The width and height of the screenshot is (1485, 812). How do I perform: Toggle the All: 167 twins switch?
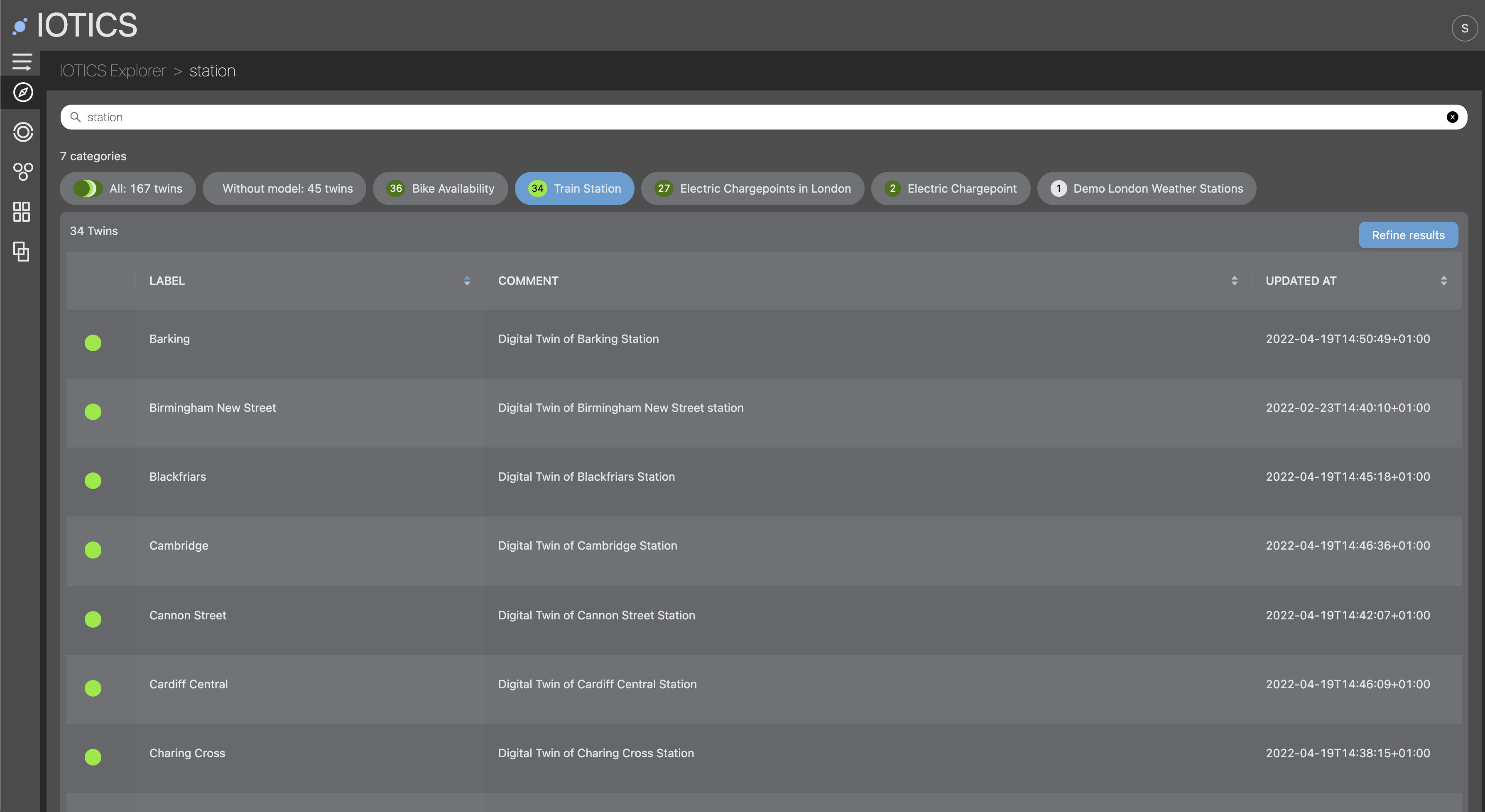point(88,188)
